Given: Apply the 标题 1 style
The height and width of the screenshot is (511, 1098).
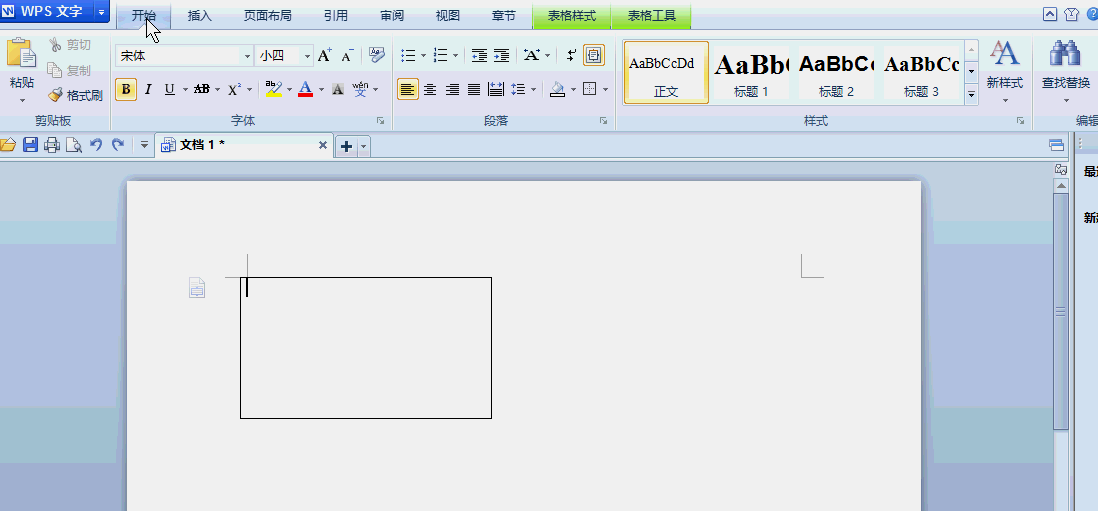Looking at the screenshot, I should [751, 72].
